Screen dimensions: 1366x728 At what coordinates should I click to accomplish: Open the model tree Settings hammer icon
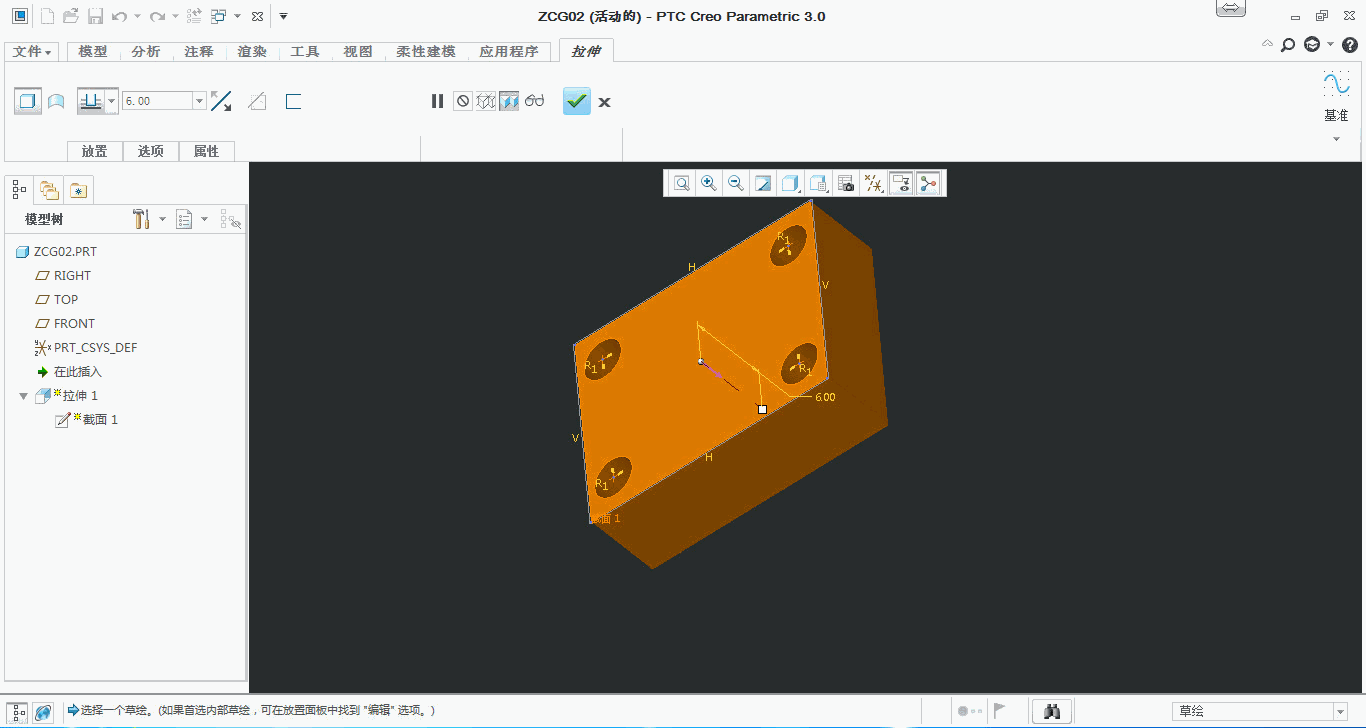pyautogui.click(x=141, y=219)
